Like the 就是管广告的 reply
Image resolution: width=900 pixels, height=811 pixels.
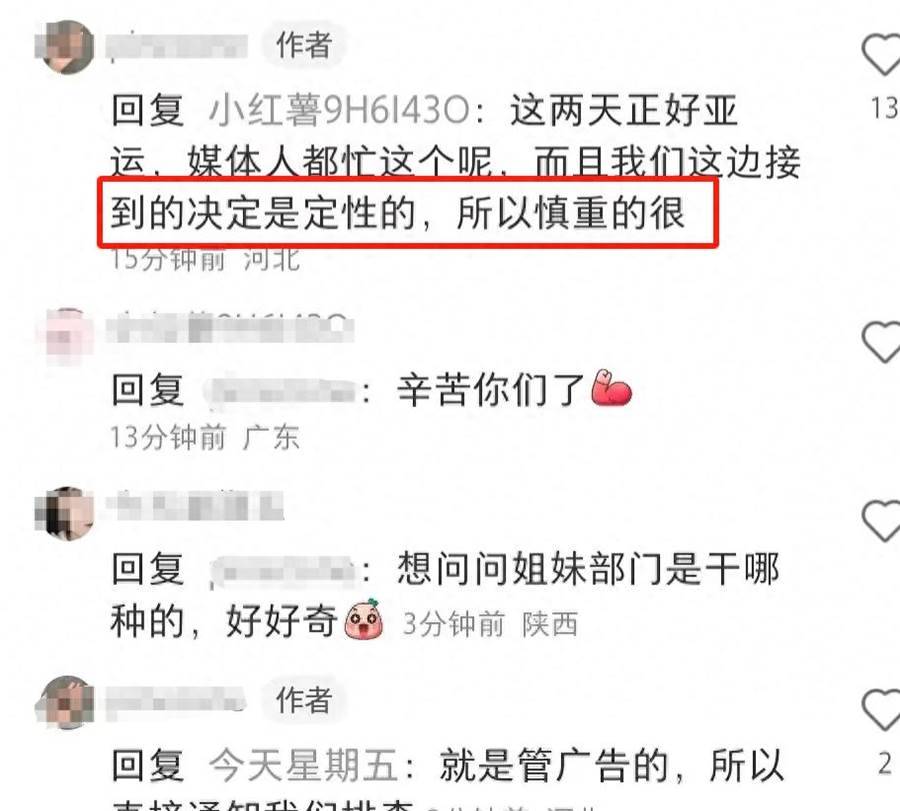[882, 711]
